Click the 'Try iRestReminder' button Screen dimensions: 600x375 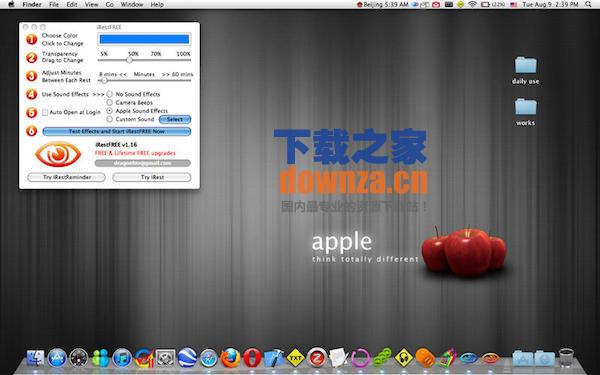pyautogui.click(x=67, y=177)
